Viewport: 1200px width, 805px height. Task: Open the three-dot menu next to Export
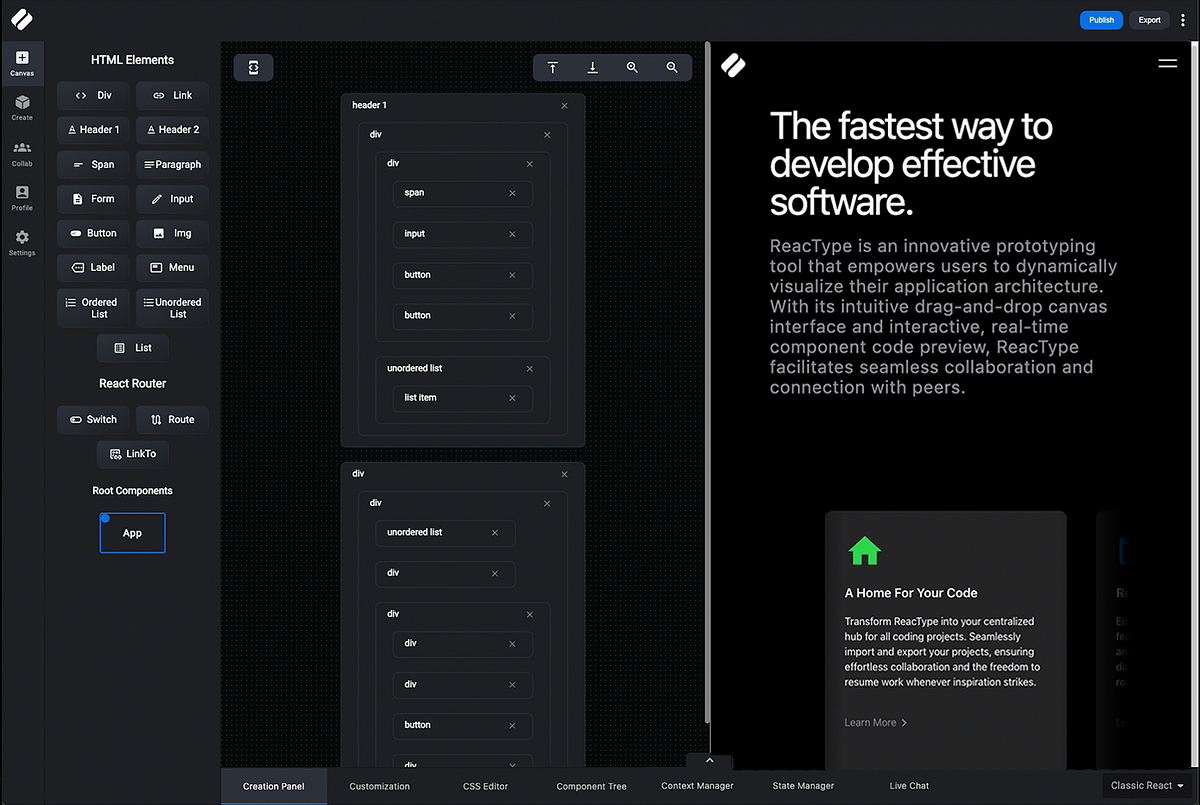point(1182,19)
